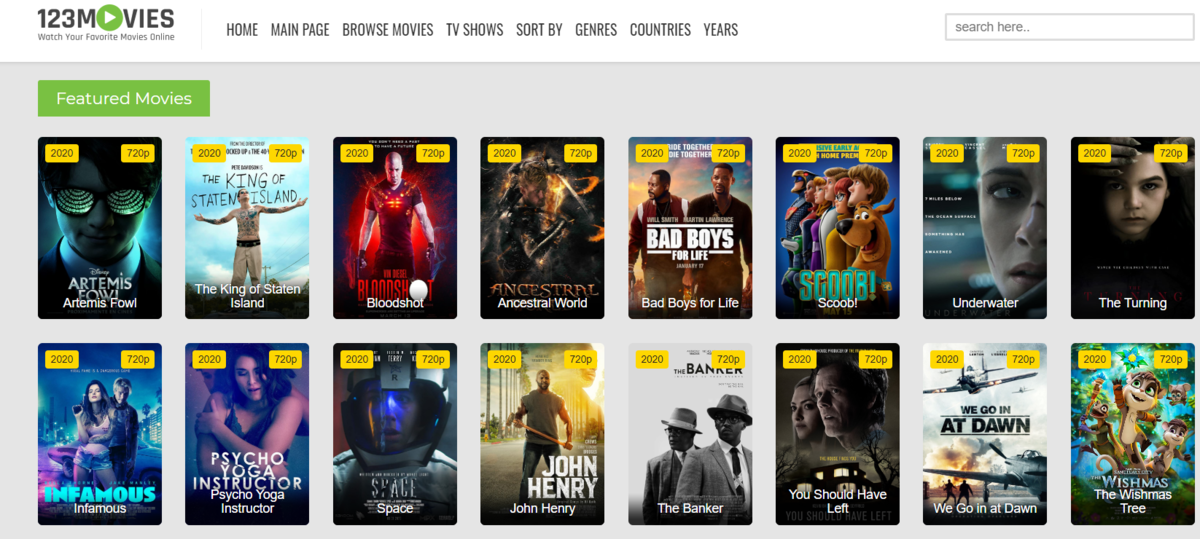1200x539 pixels.
Task: Click the 720p badge on Underwater
Action: (1023, 153)
